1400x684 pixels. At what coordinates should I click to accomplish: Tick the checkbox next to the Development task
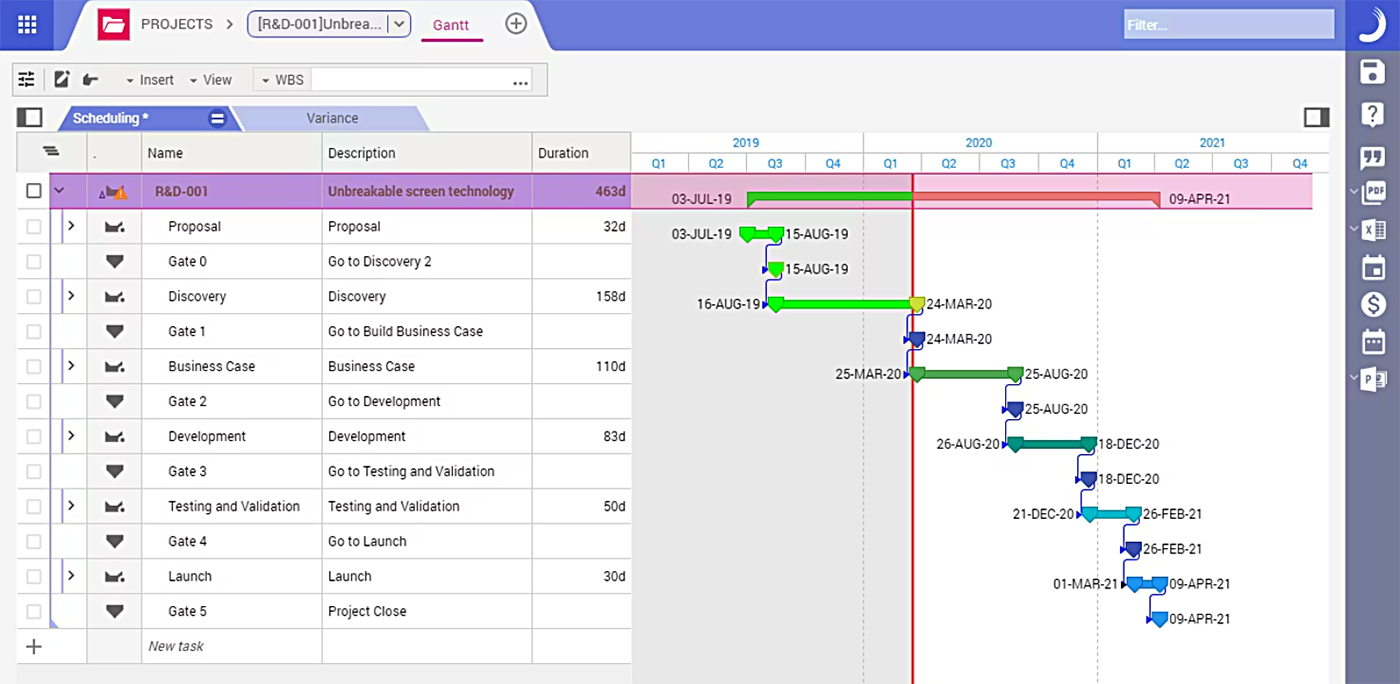pos(33,436)
